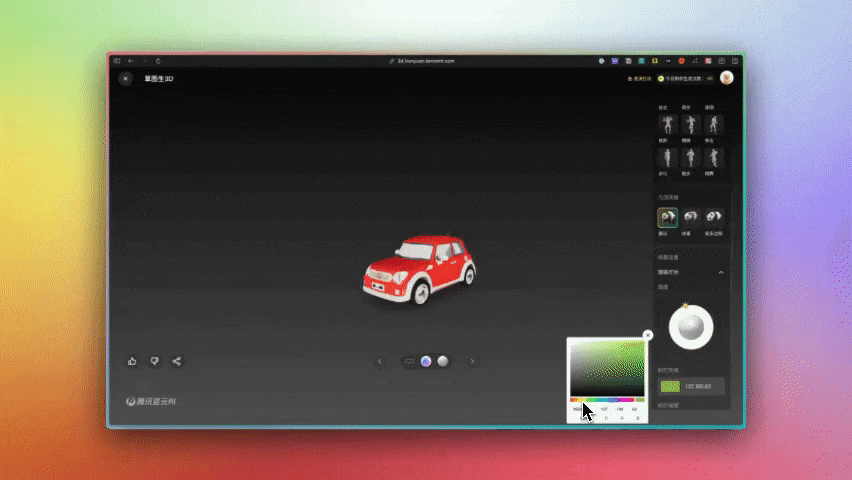The height and width of the screenshot is (480, 852).
Task: Select the third animation pose thumbnail in top row
Action: pyautogui.click(x=713, y=124)
